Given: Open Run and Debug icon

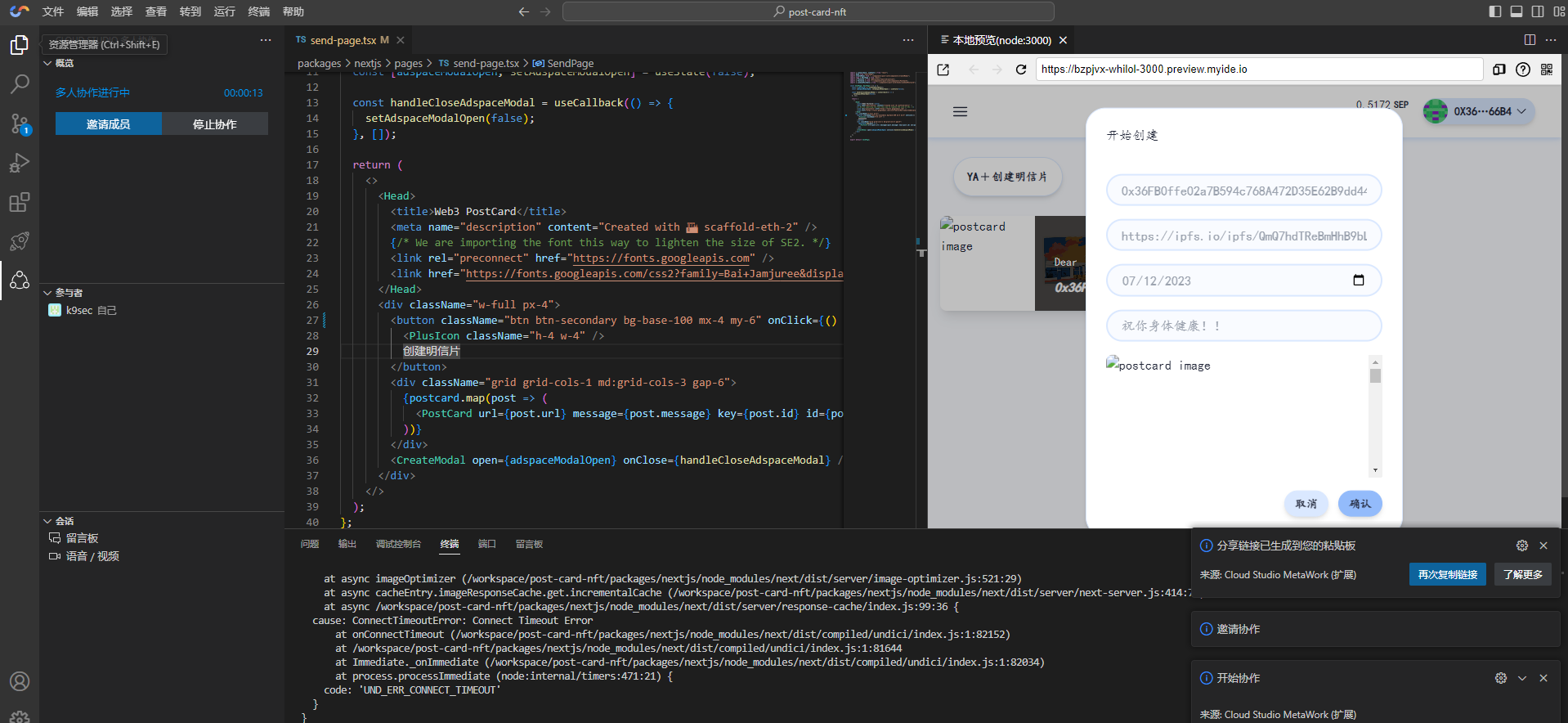Looking at the screenshot, I should point(20,163).
